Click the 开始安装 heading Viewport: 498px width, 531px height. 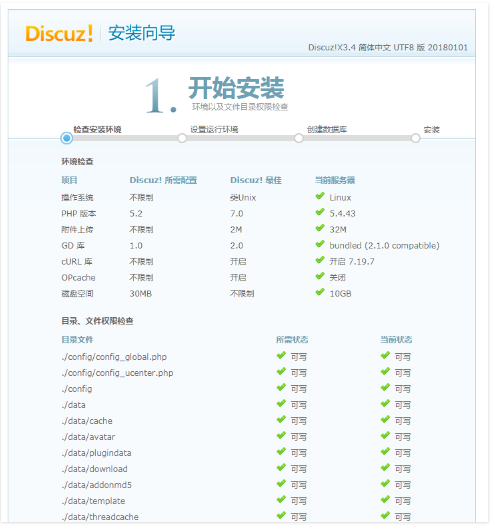(x=236, y=88)
